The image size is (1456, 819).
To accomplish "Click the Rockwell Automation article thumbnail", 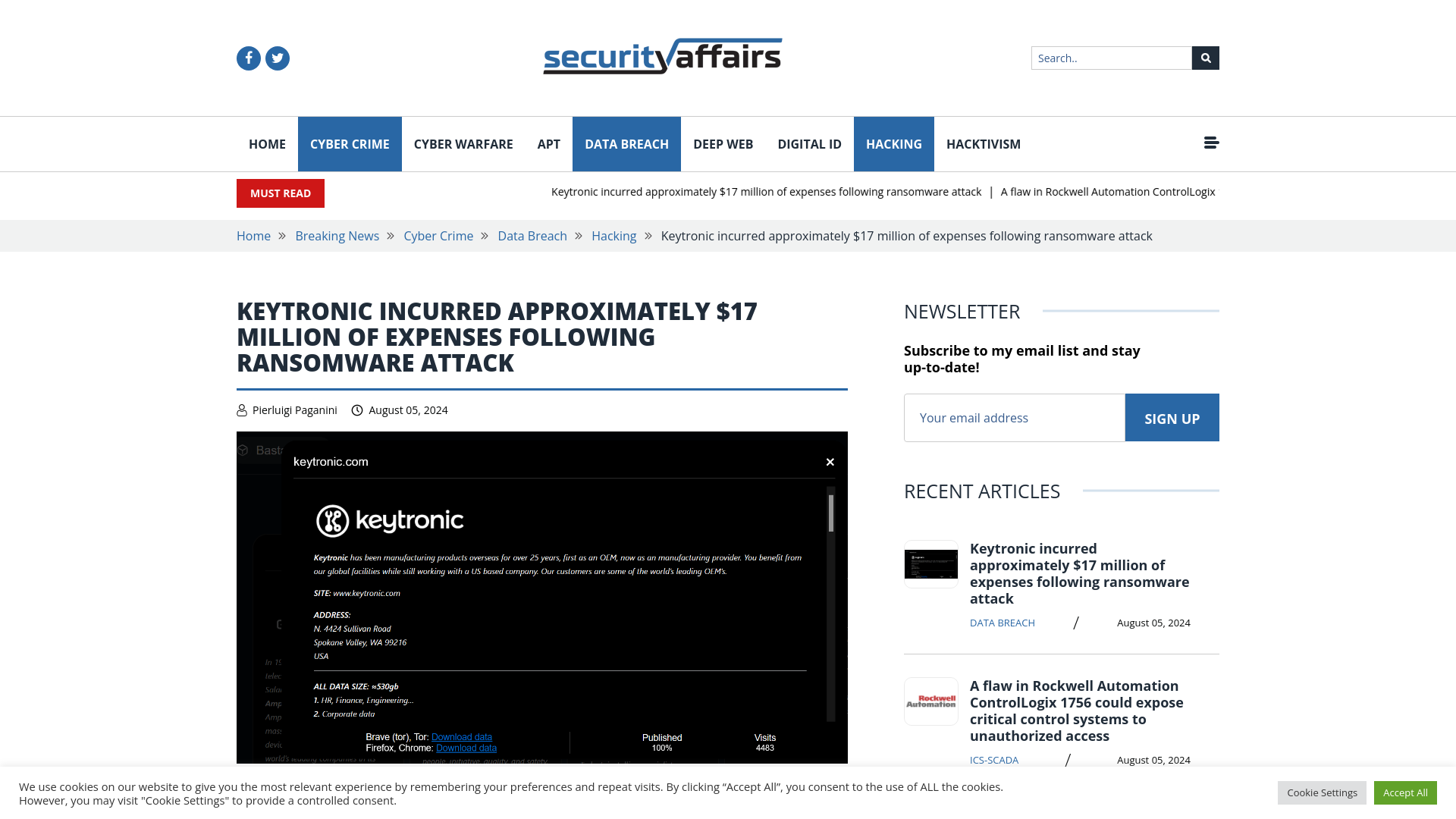I will [930, 700].
